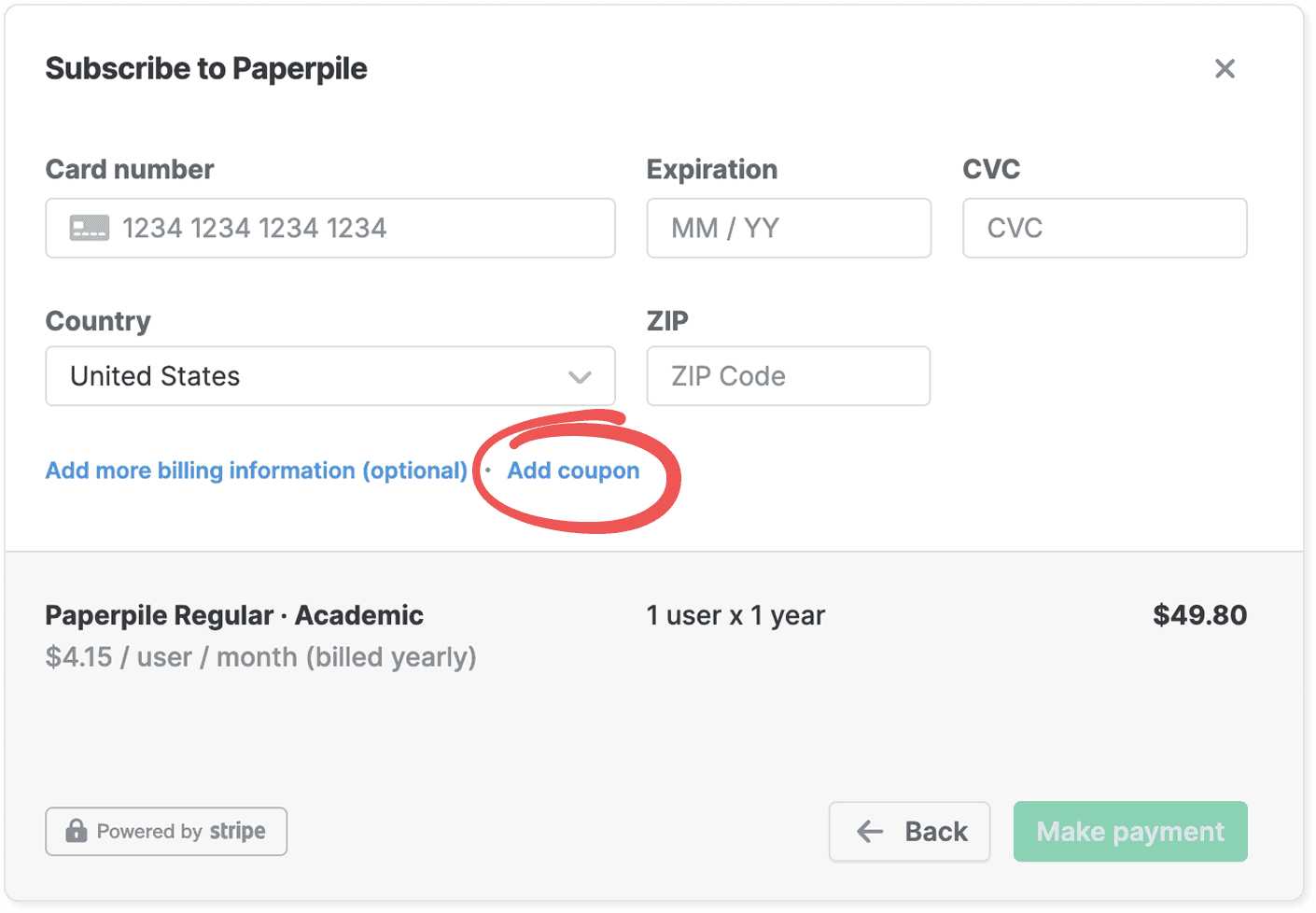Click the ZIP Code input field
Screen dimensions: 1316x913
coord(789,376)
